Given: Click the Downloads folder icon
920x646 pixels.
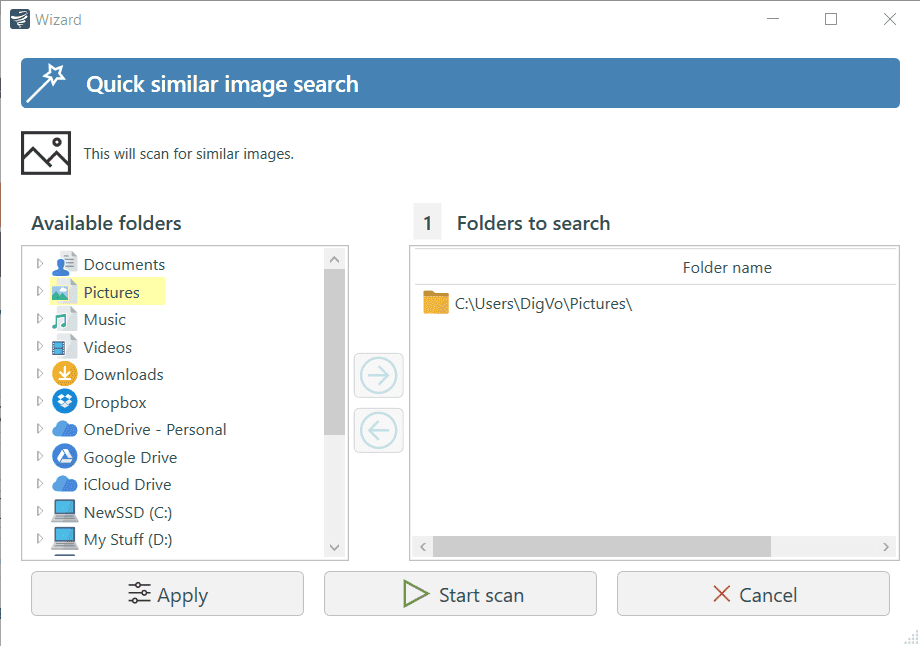Looking at the screenshot, I should tap(65, 374).
